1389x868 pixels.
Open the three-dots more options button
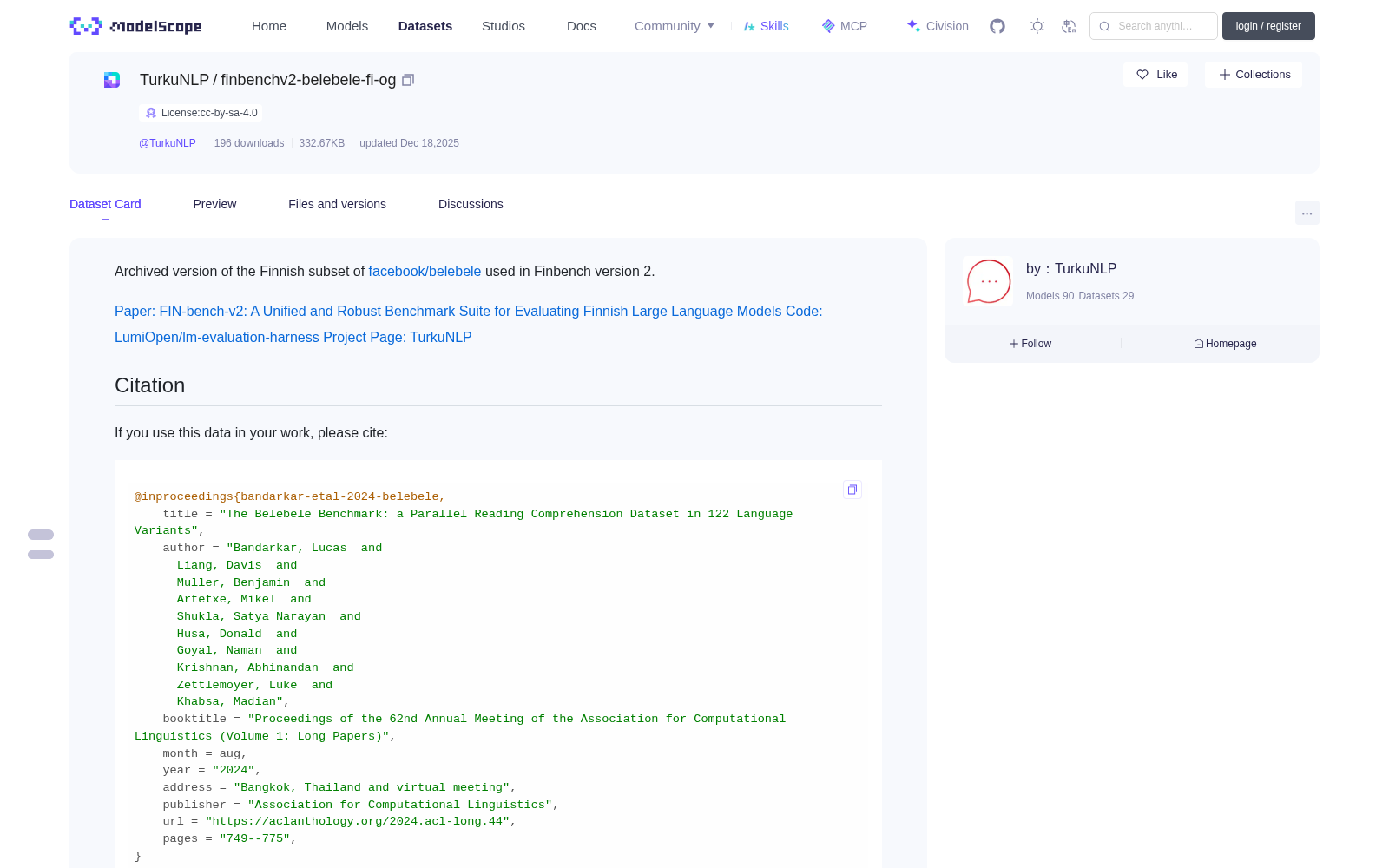(1307, 213)
